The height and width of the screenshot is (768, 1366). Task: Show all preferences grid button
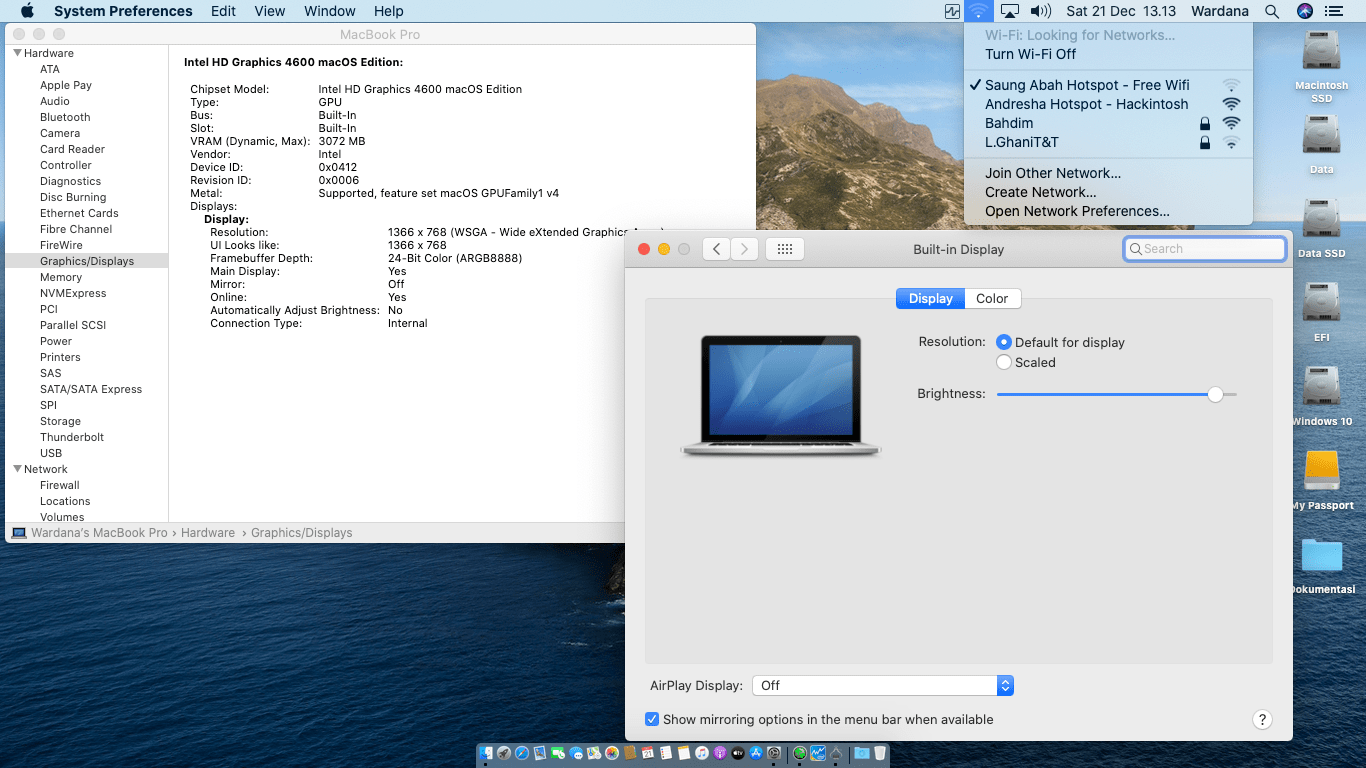point(785,249)
